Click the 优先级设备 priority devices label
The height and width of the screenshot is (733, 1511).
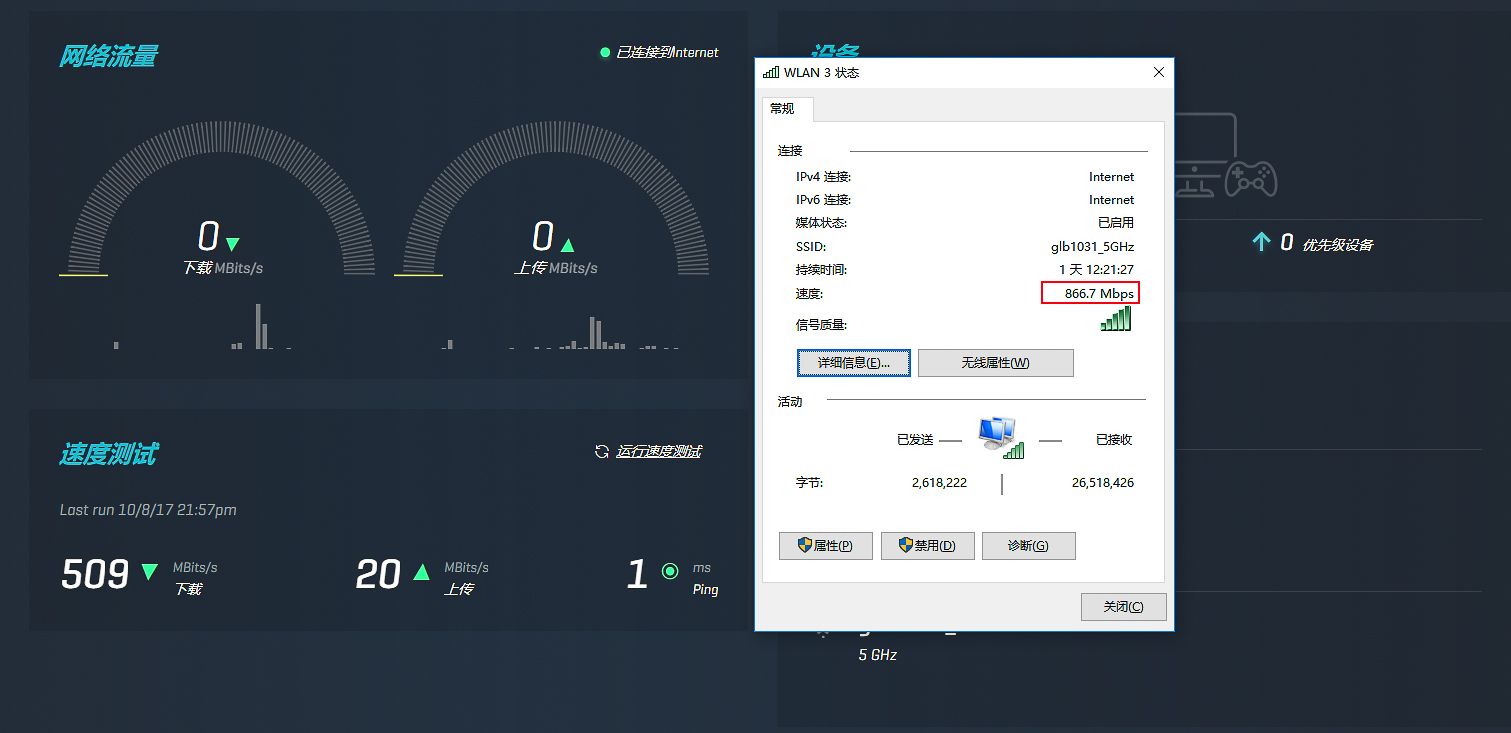click(x=1337, y=244)
